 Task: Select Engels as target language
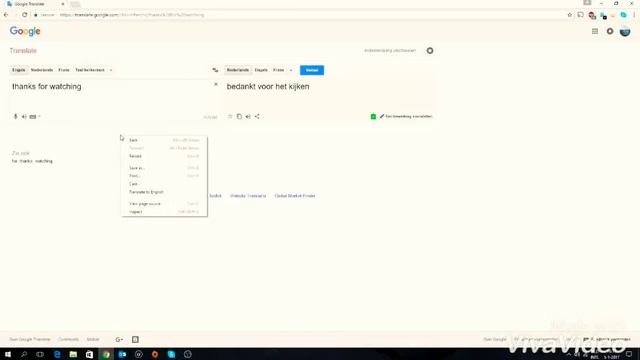pyautogui.click(x=261, y=70)
